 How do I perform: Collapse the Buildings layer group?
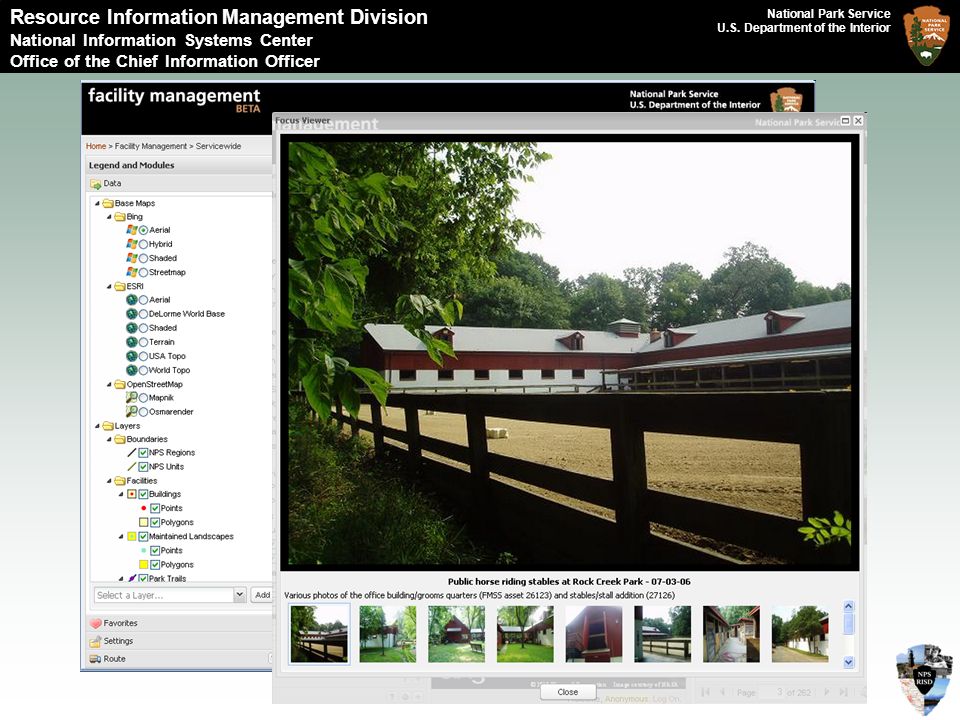coord(121,495)
